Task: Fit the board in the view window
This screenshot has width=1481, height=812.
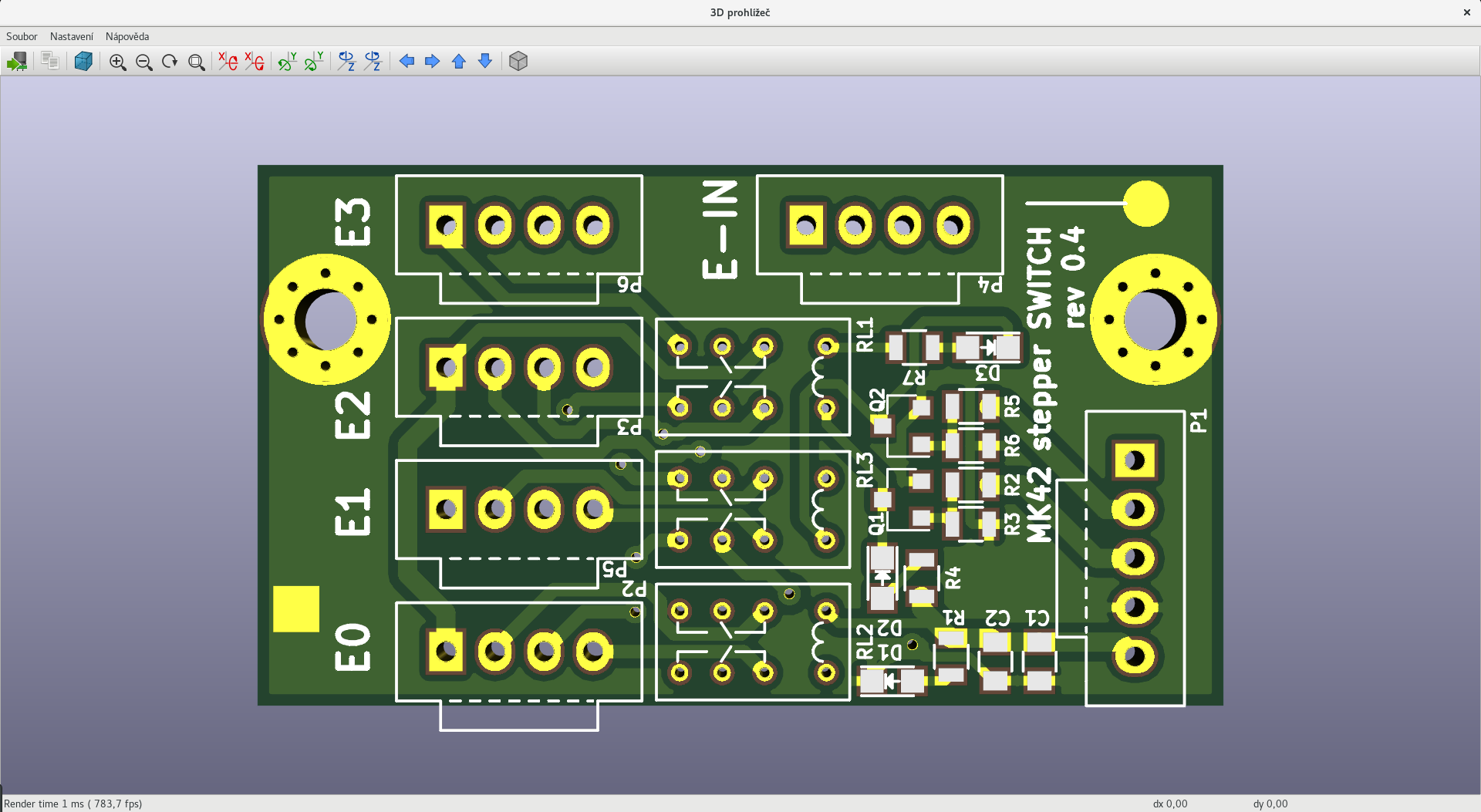Action: (x=197, y=62)
